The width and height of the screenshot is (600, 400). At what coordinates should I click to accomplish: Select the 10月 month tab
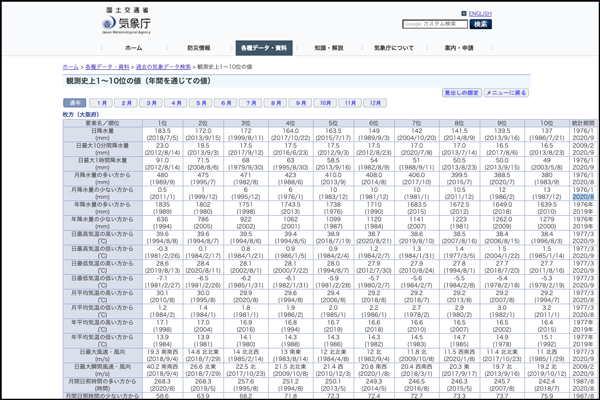click(x=326, y=103)
